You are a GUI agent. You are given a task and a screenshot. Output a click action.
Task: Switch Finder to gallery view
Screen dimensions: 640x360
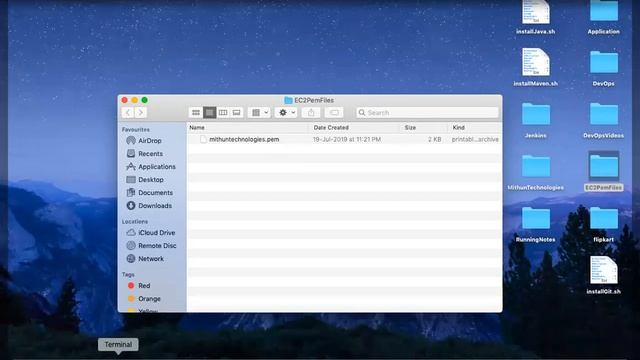pyautogui.click(x=236, y=113)
